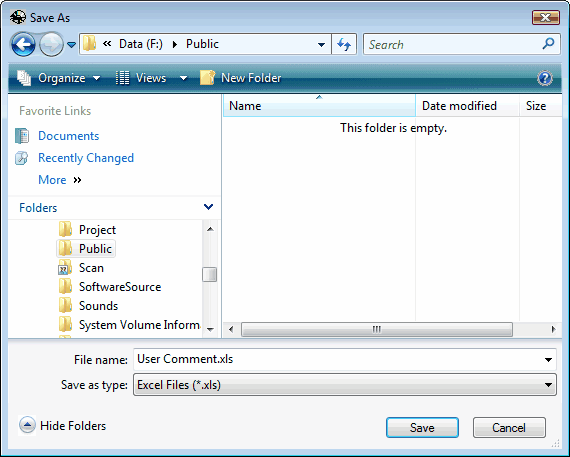Screen dimensions: 570x457
Task: Click the Recently Changed link icon
Action: [22, 158]
